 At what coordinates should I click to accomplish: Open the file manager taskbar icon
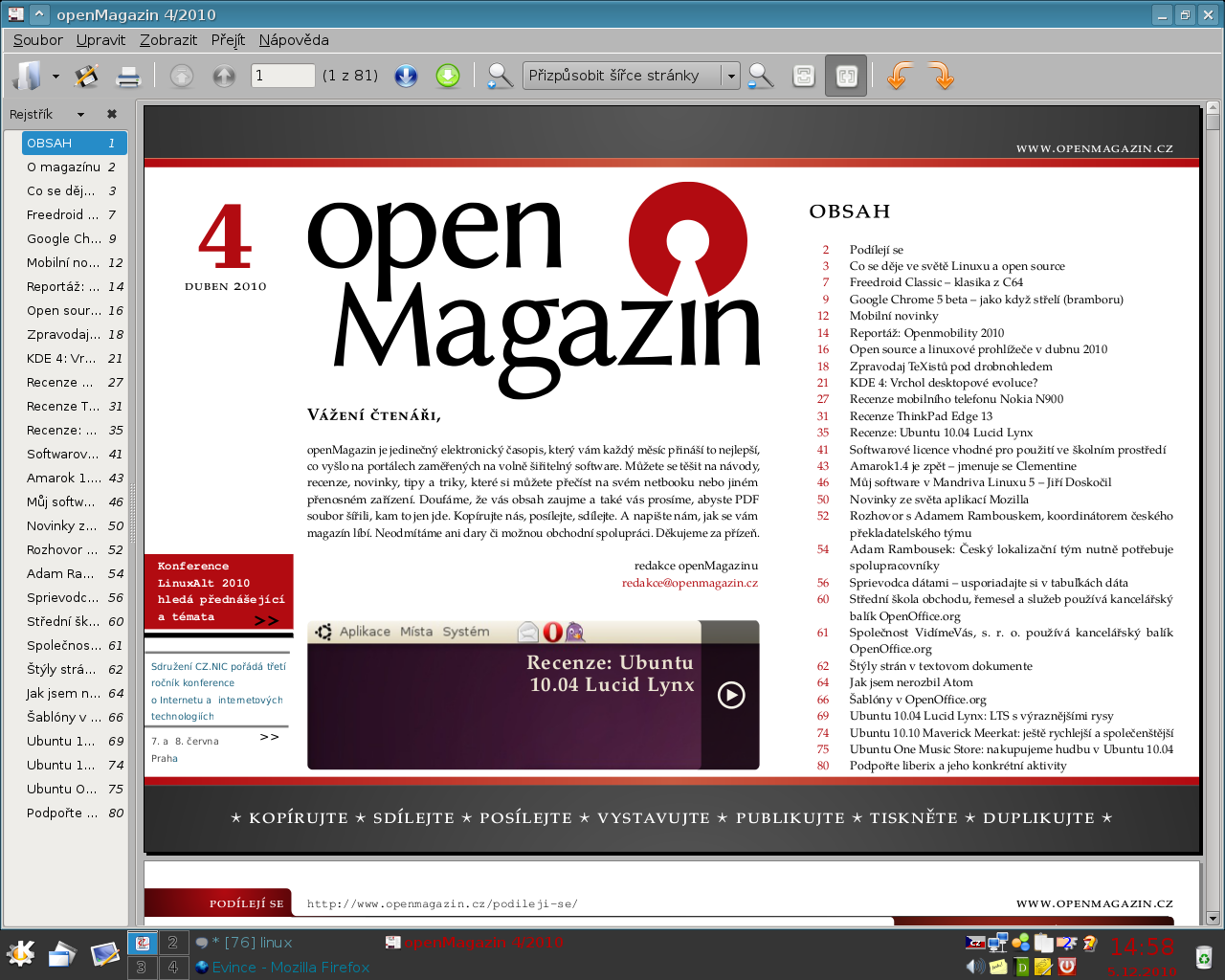tap(62, 953)
